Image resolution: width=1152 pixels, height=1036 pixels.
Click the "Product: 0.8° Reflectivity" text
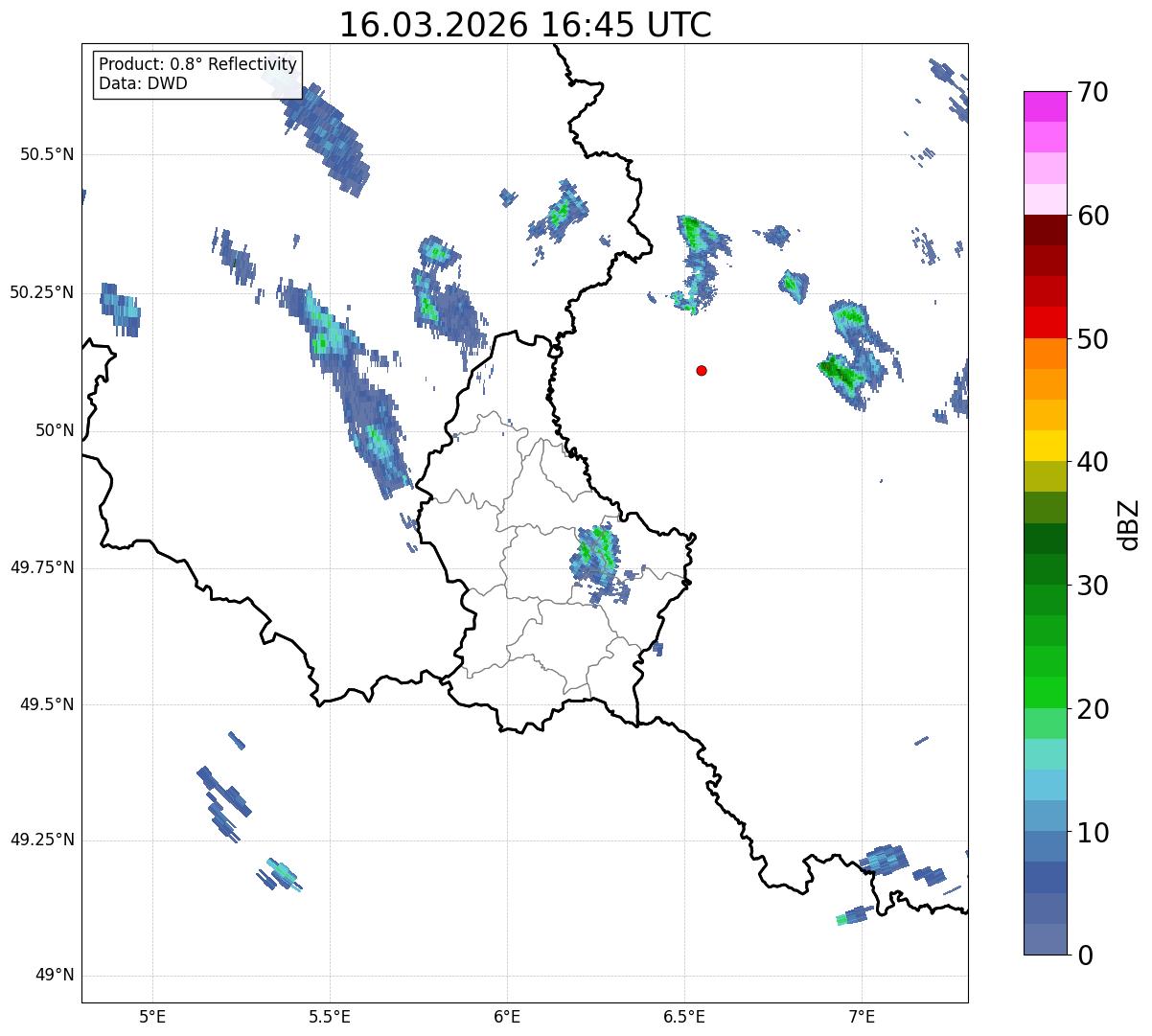pyautogui.click(x=198, y=64)
